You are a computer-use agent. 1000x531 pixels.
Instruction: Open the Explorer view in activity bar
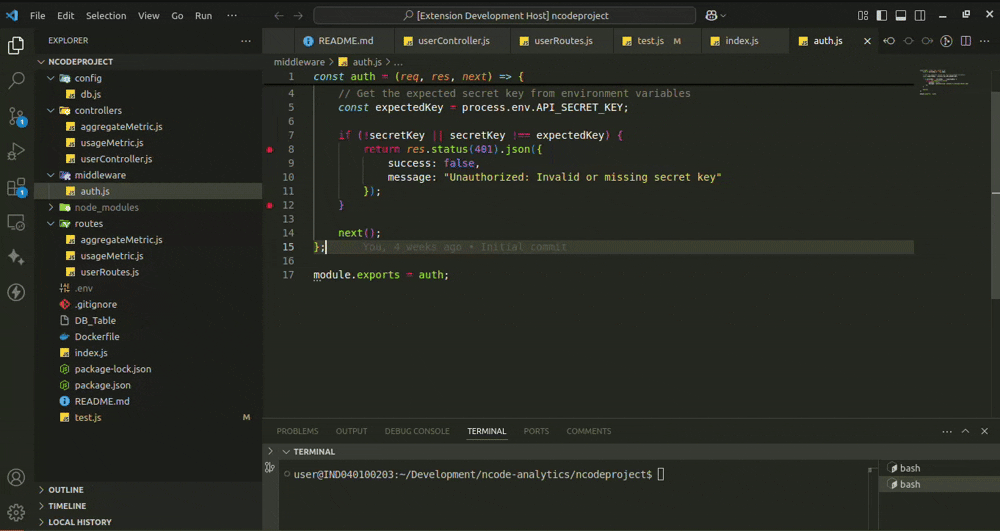16,45
